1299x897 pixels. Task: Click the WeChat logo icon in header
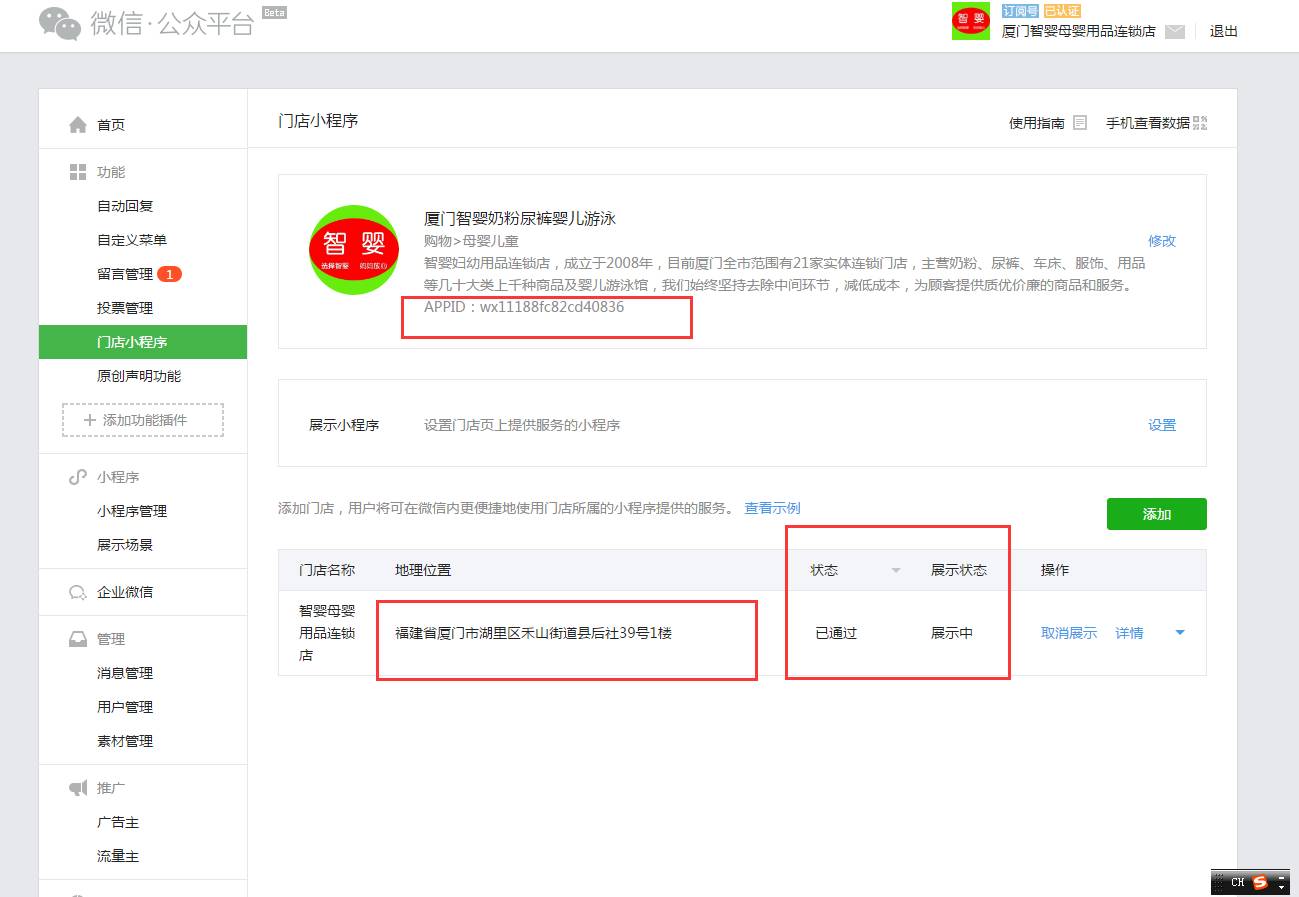click(x=60, y=24)
